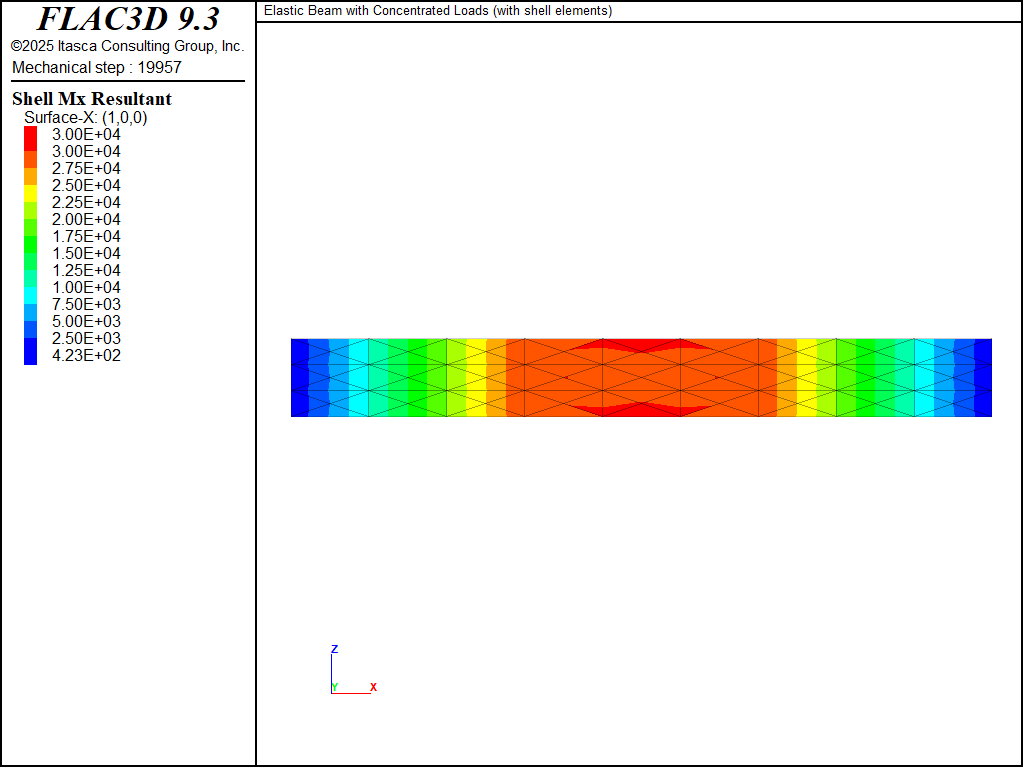Click the axis triad's Z axis label
The width and height of the screenshot is (1024, 768).
[334, 649]
